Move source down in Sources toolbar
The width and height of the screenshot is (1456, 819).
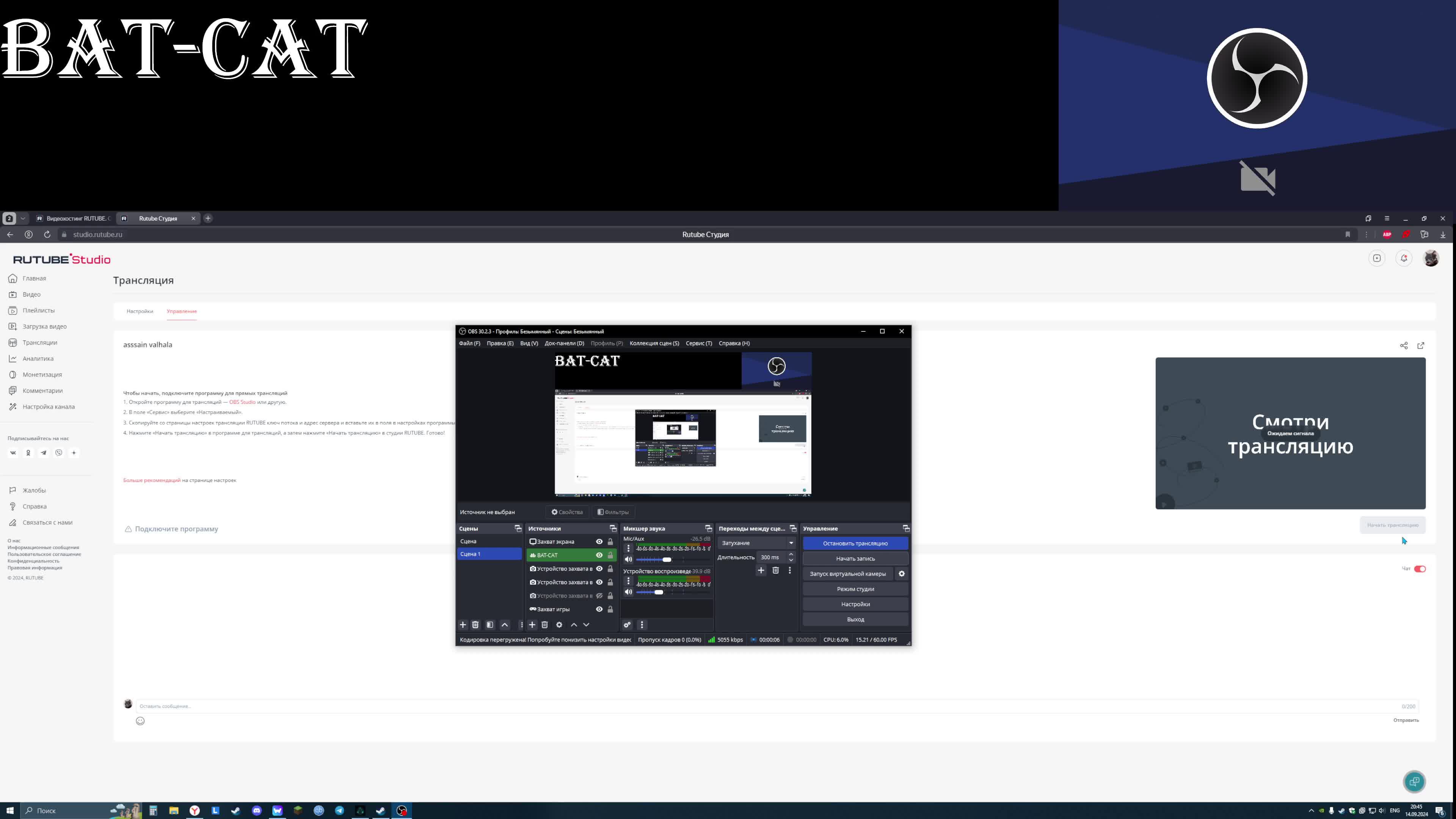(586, 624)
